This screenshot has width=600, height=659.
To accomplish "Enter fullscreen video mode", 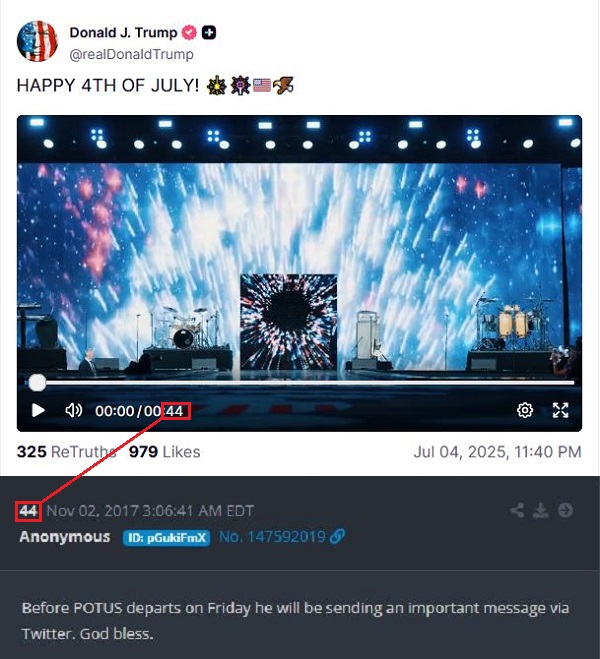I will [x=561, y=410].
